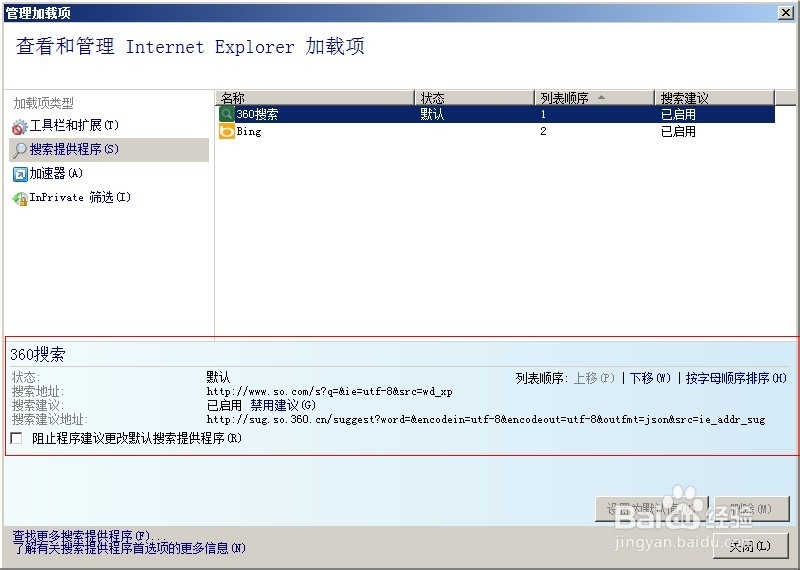Click 禁用建议(G) link

(283, 405)
